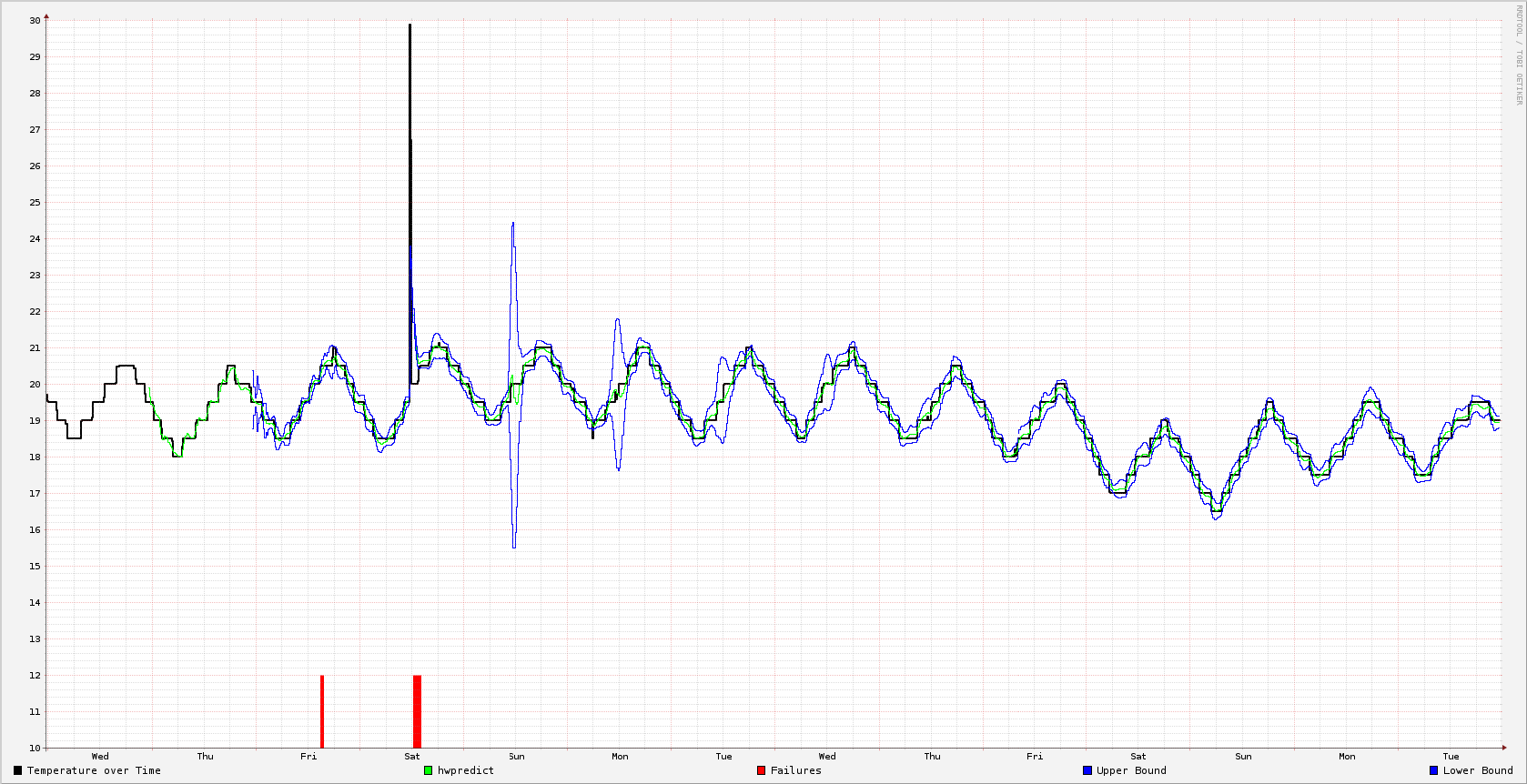Click the y-axis label 28
1527x784 pixels.
point(35,93)
